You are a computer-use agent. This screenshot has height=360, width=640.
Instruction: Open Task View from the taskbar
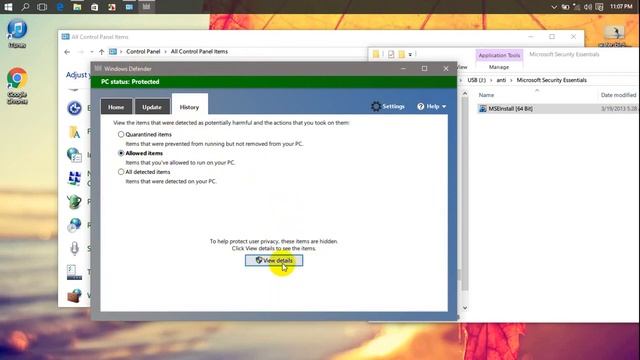[x=42, y=7]
